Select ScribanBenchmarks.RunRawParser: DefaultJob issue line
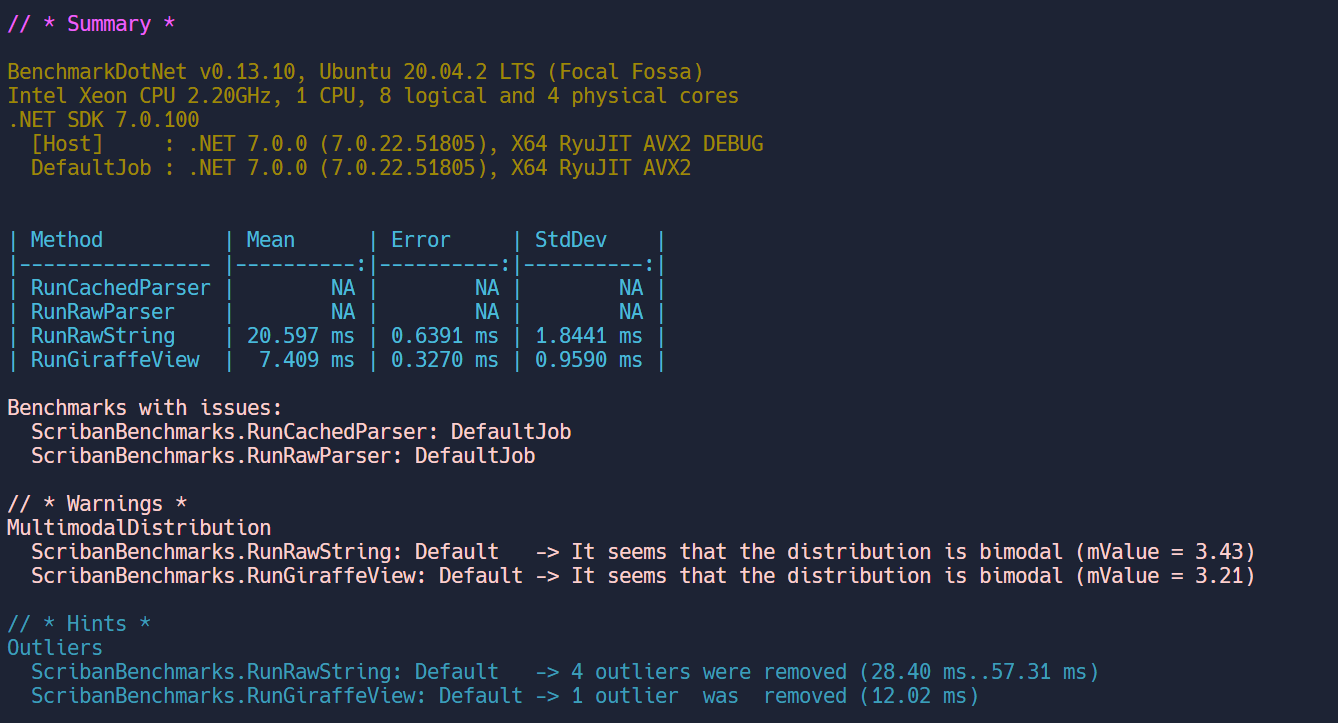Viewport: 1338px width, 723px height. click(x=283, y=456)
